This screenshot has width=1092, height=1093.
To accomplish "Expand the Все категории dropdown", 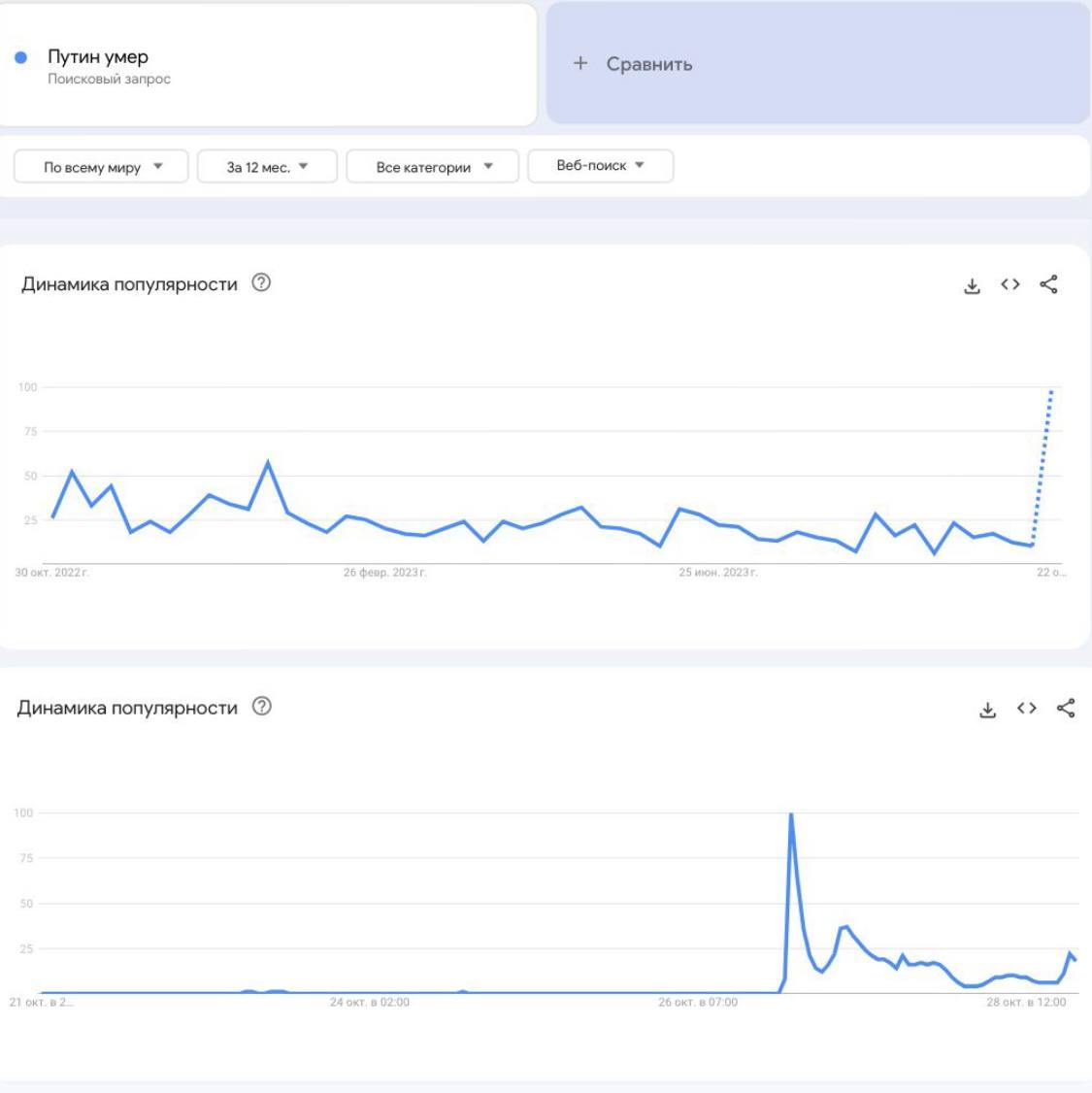I will 433,167.
